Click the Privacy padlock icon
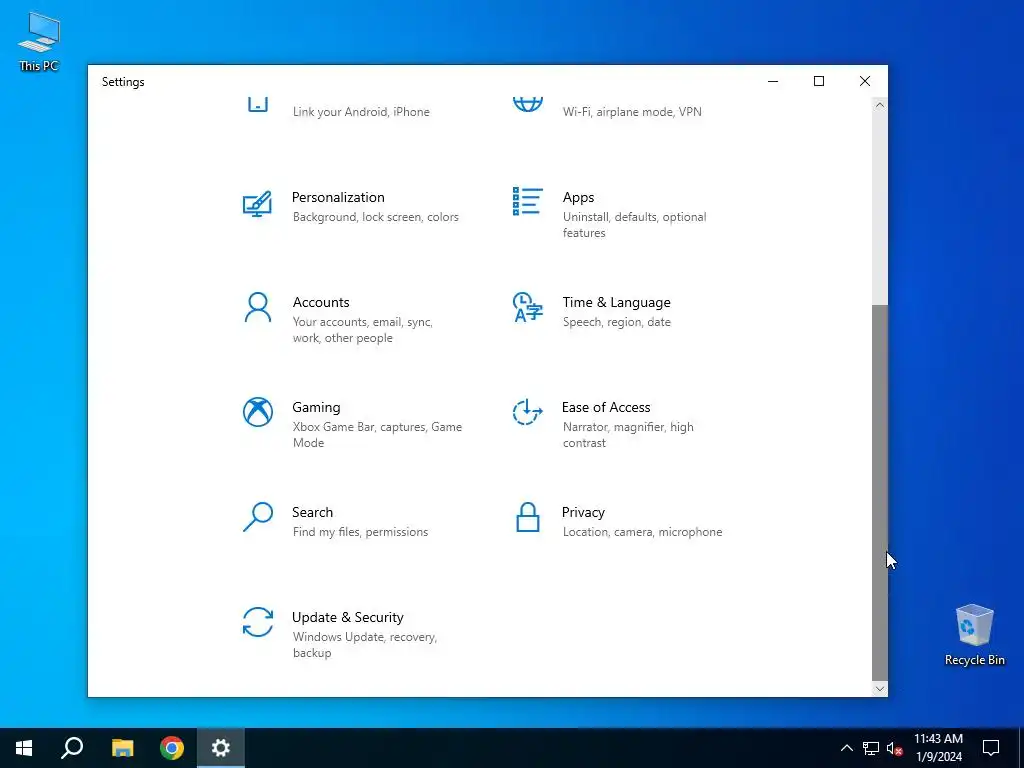1024x768 pixels. pyautogui.click(x=527, y=517)
